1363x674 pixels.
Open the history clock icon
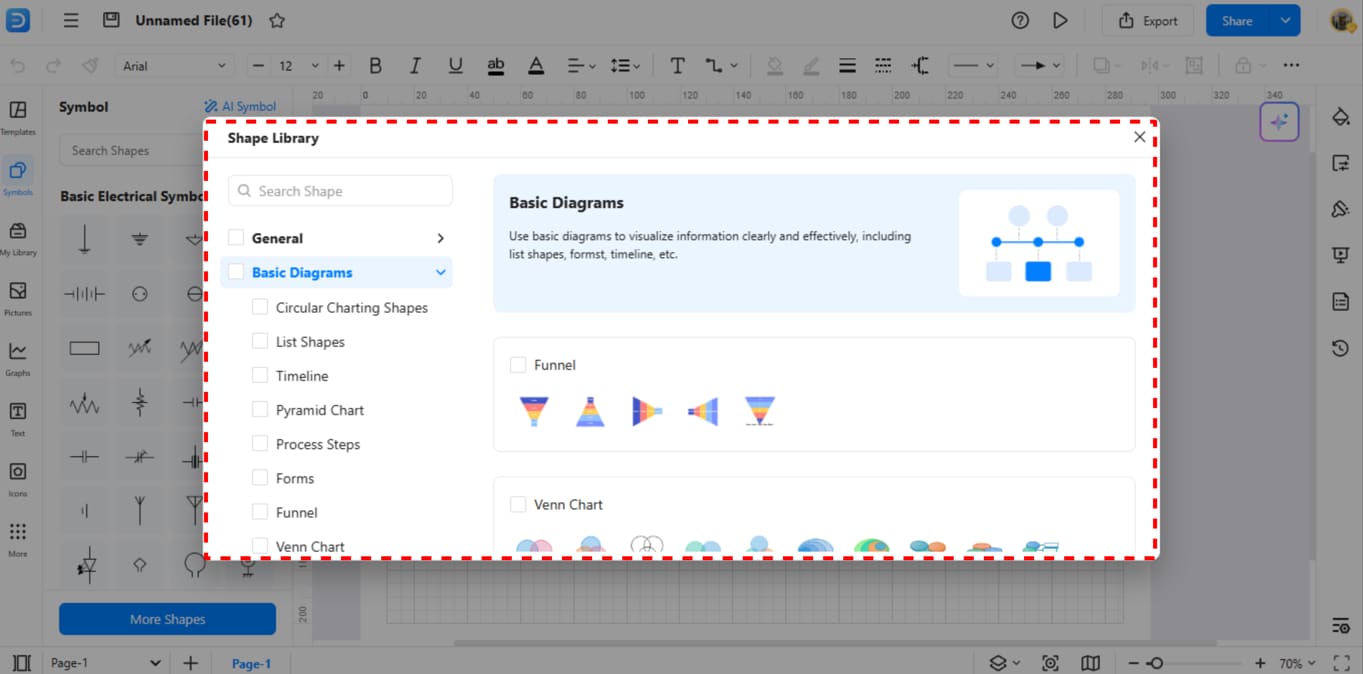(x=1341, y=348)
